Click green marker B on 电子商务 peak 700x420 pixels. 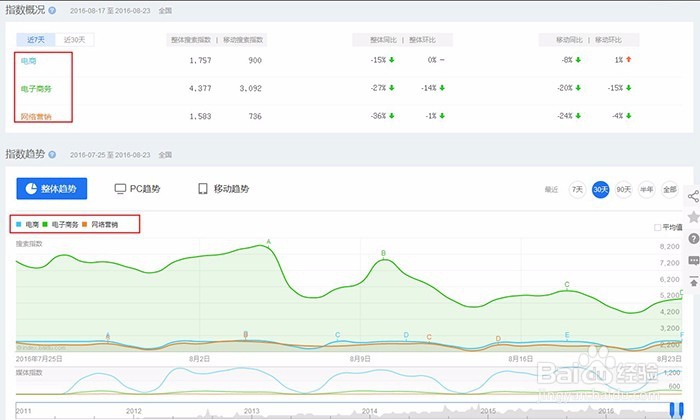click(383, 254)
